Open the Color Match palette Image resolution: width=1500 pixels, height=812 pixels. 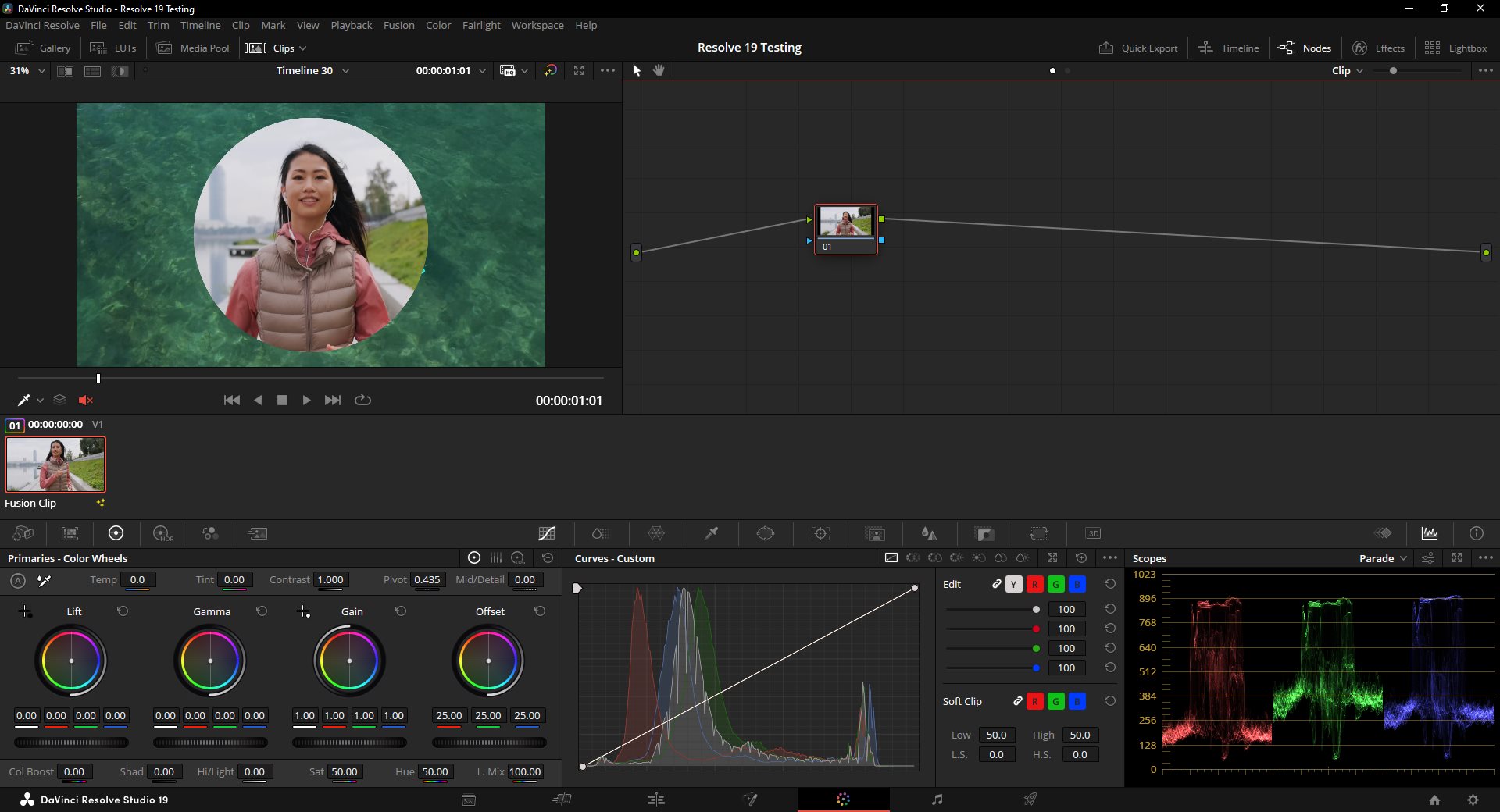(x=70, y=533)
